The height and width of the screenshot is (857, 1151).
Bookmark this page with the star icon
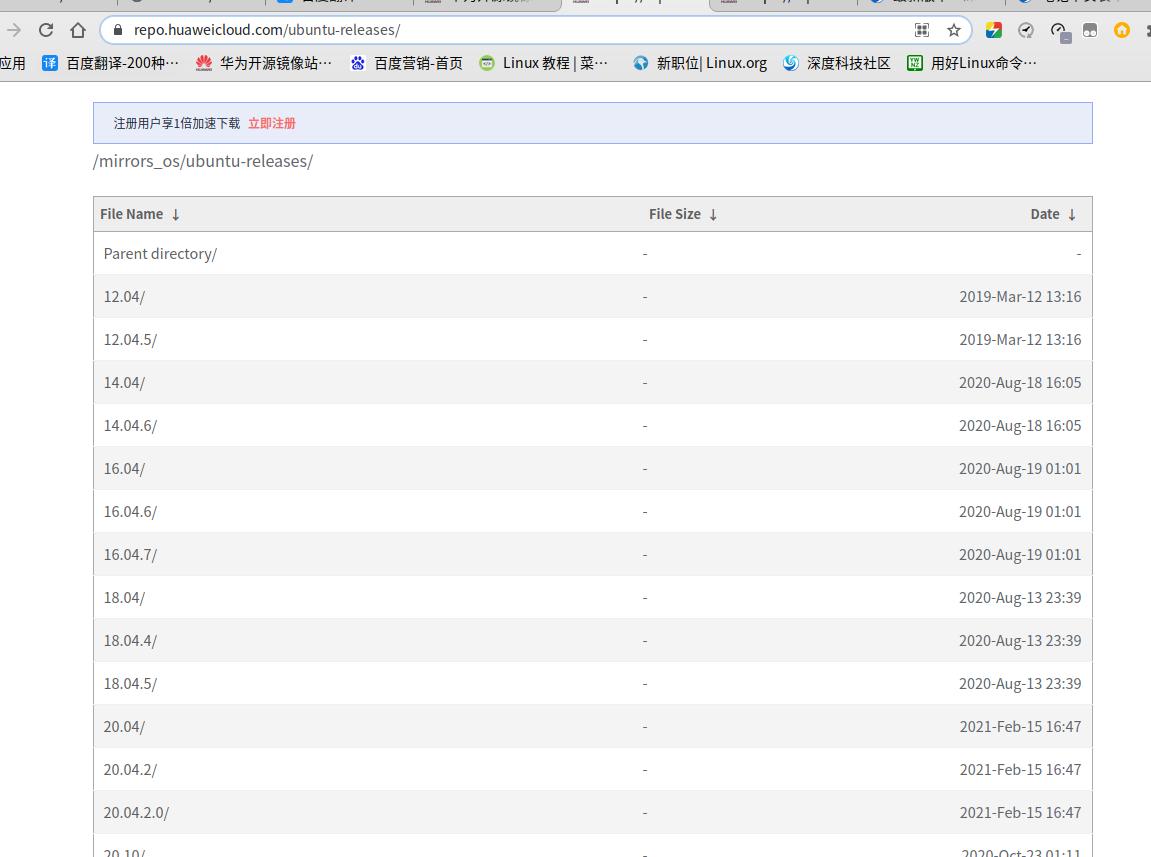[x=954, y=30]
